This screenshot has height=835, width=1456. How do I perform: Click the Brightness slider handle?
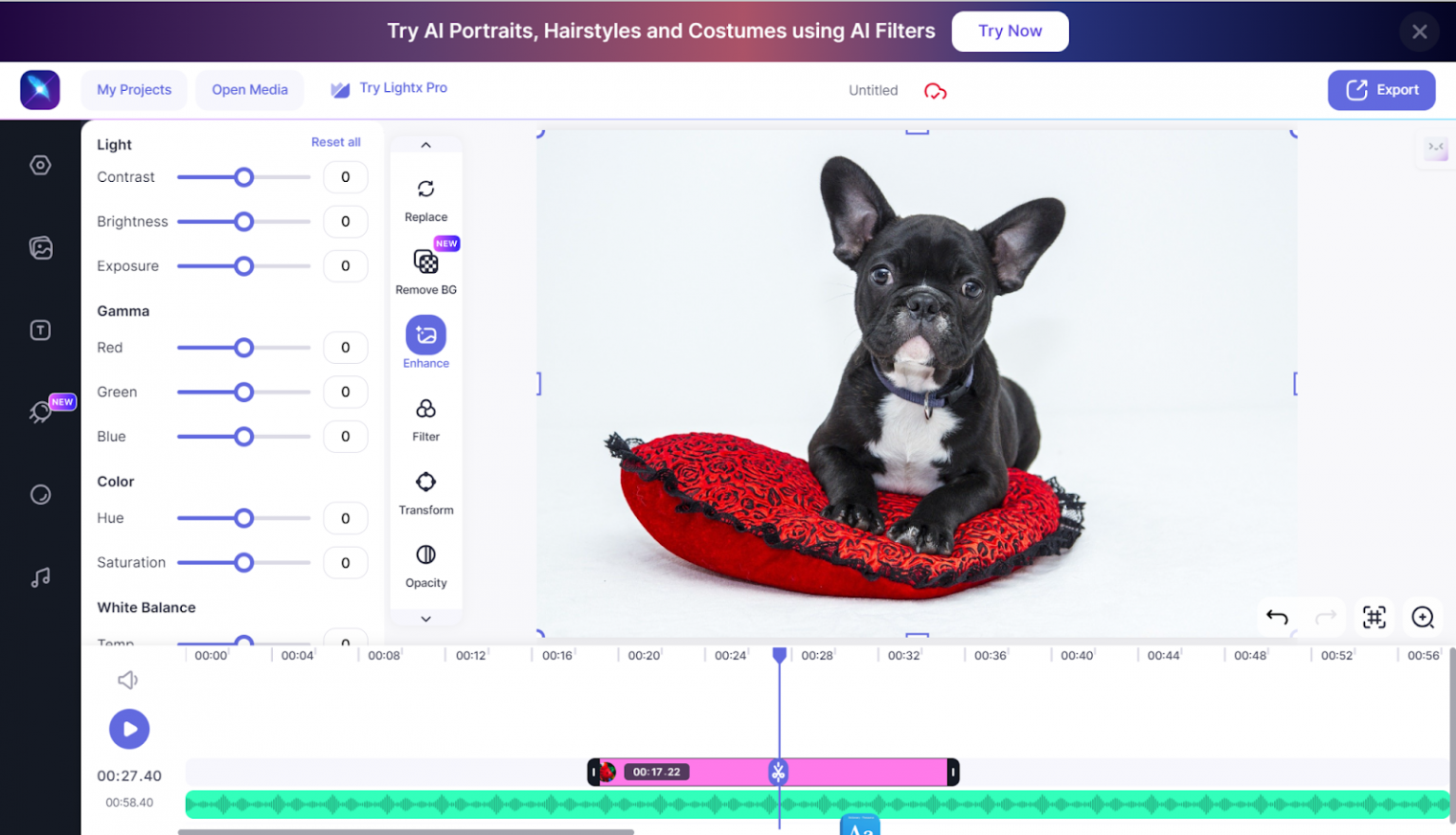pos(244,222)
